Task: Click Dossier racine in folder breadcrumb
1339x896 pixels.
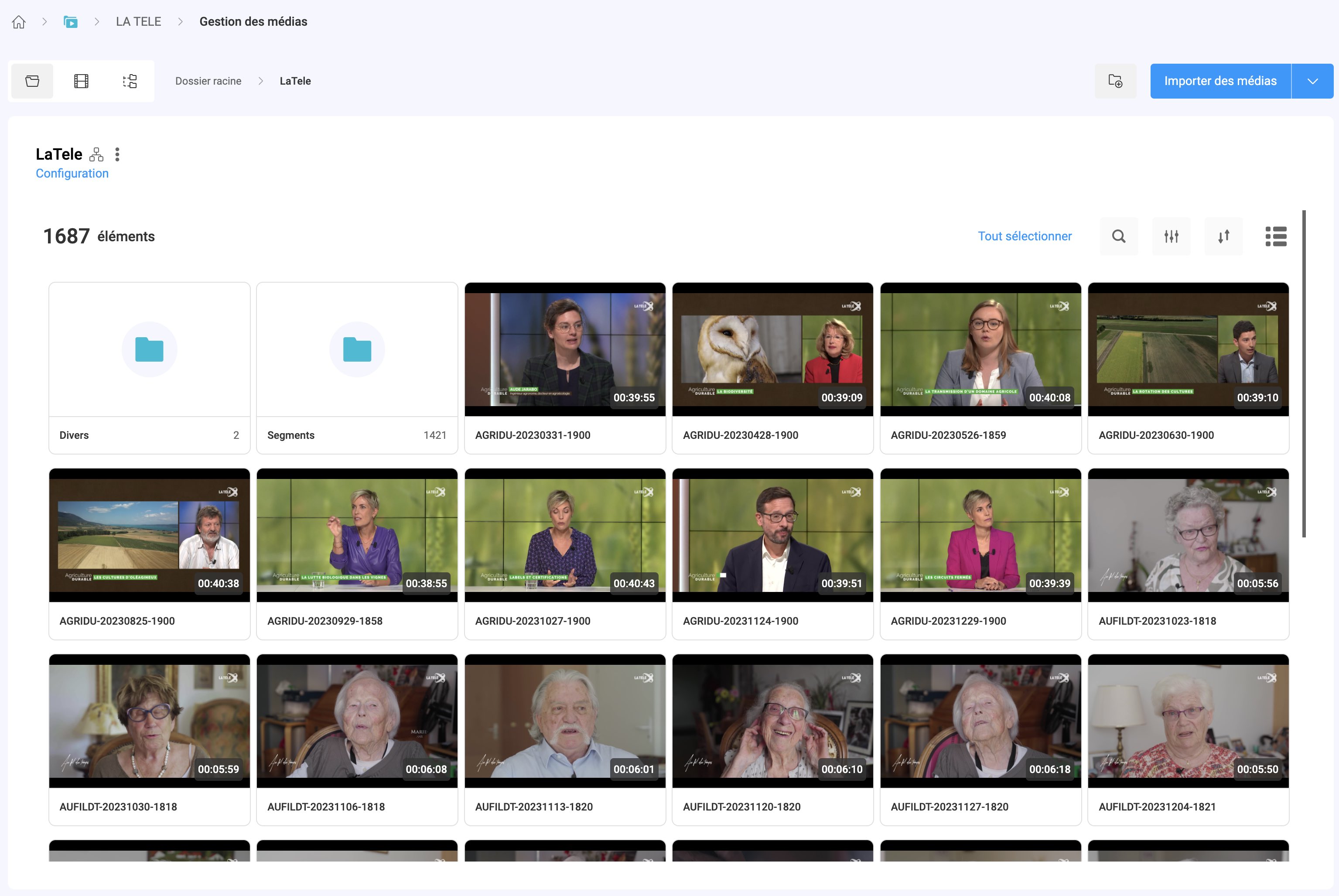Action: 208,81
